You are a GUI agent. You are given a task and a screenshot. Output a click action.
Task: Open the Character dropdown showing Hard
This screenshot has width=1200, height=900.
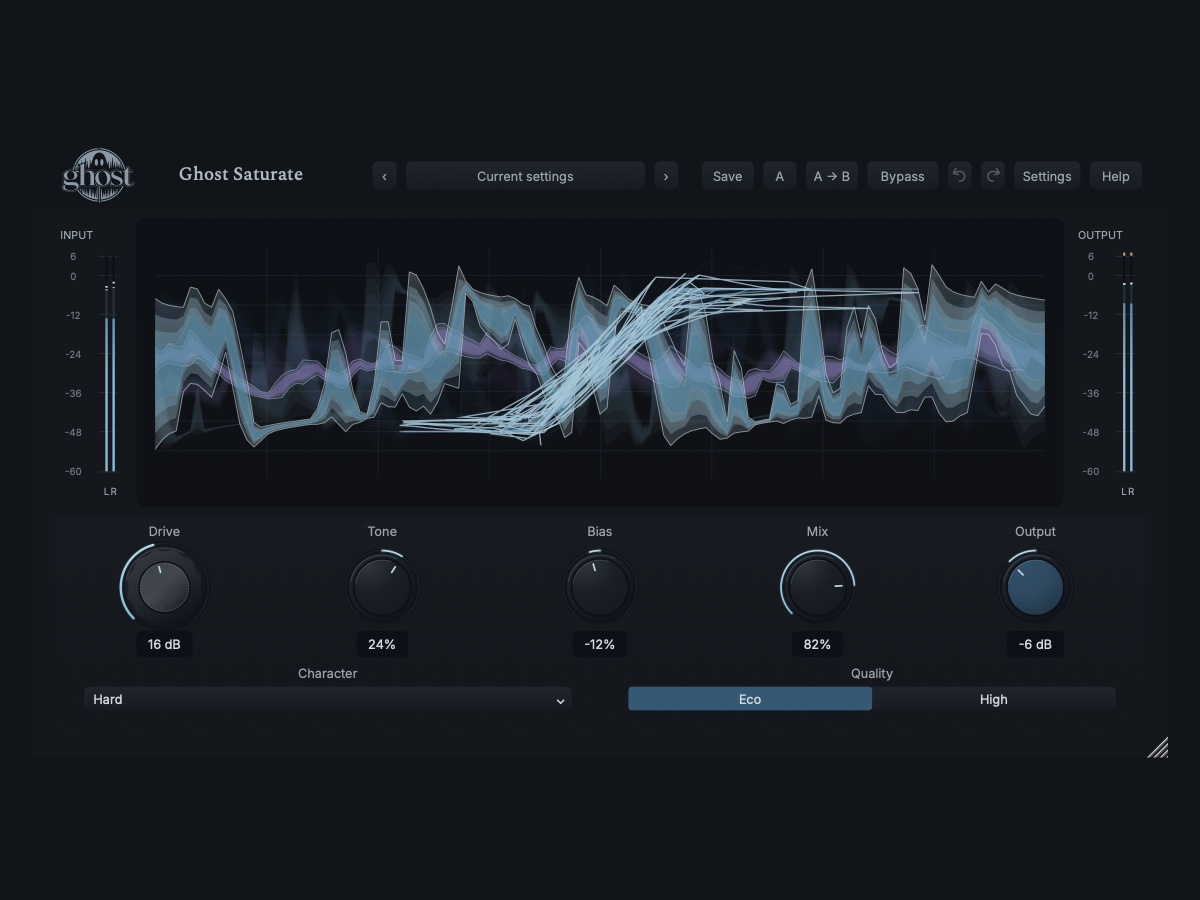pyautogui.click(x=328, y=699)
